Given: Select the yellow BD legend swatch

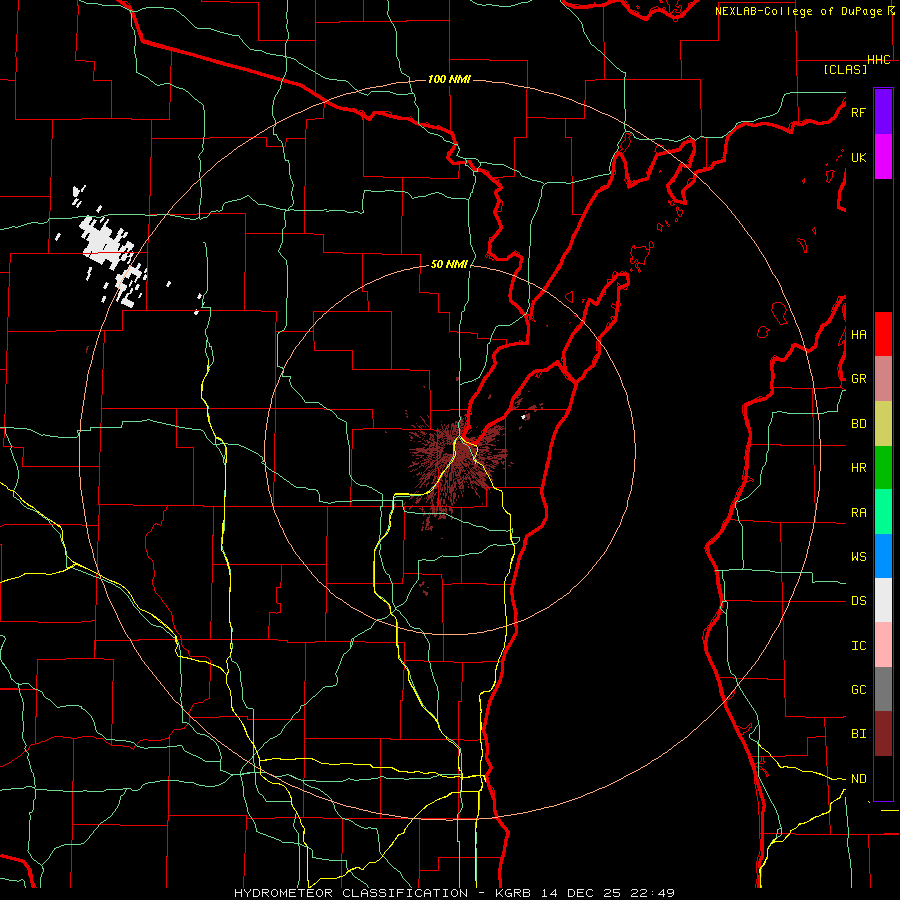Looking at the screenshot, I should [x=883, y=424].
